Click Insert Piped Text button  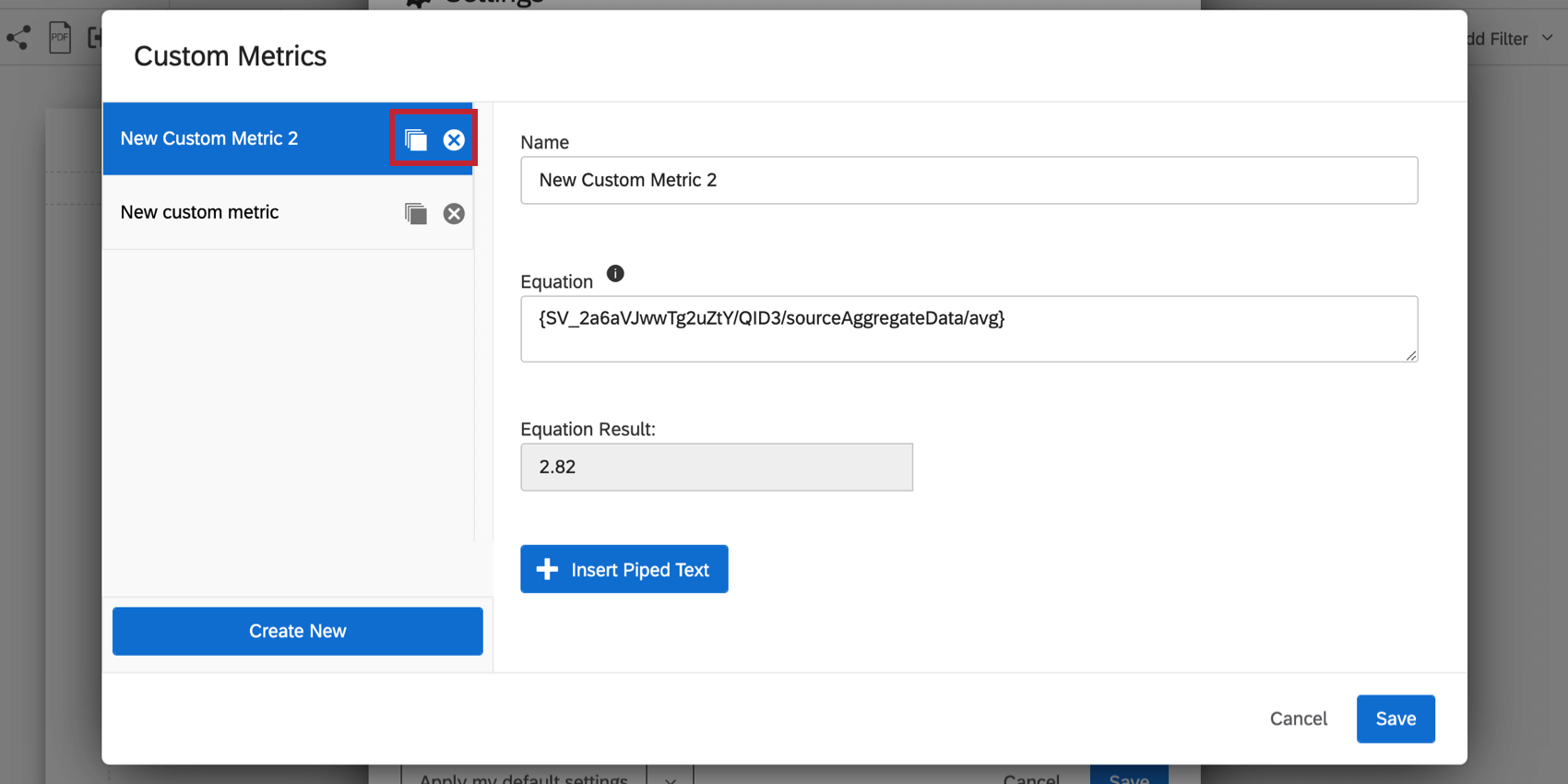[x=624, y=569]
